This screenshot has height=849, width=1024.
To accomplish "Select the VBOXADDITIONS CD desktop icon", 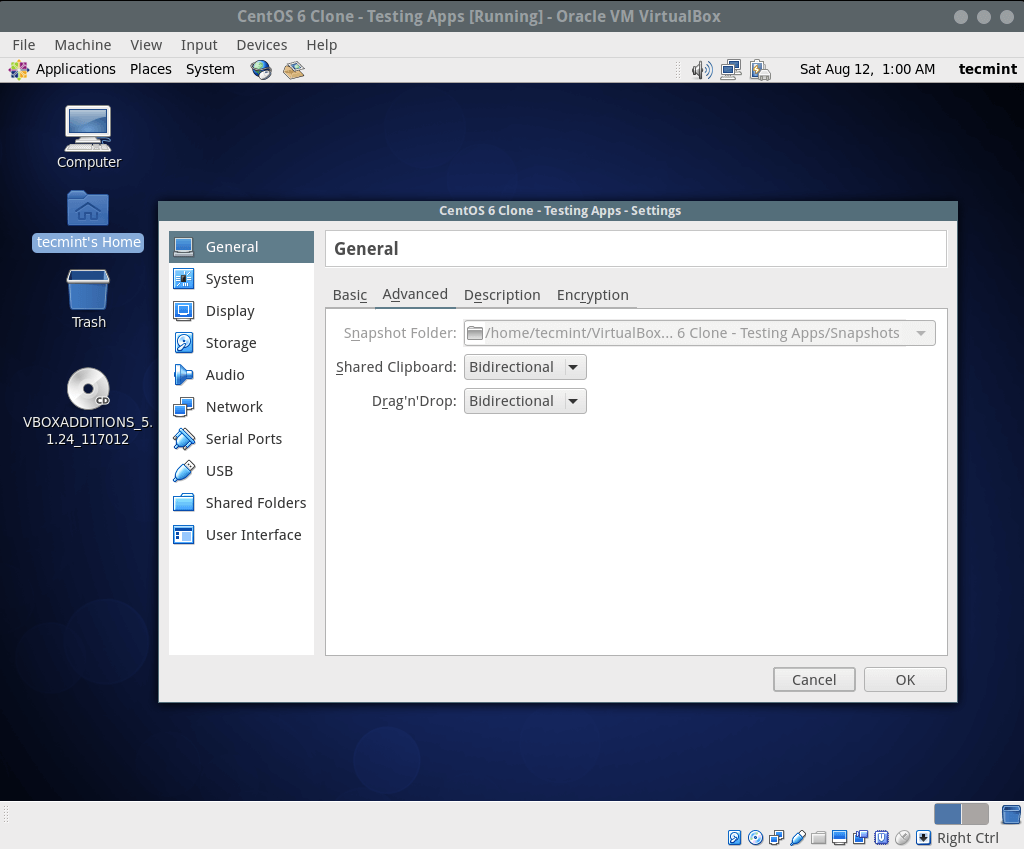I will (88, 390).
